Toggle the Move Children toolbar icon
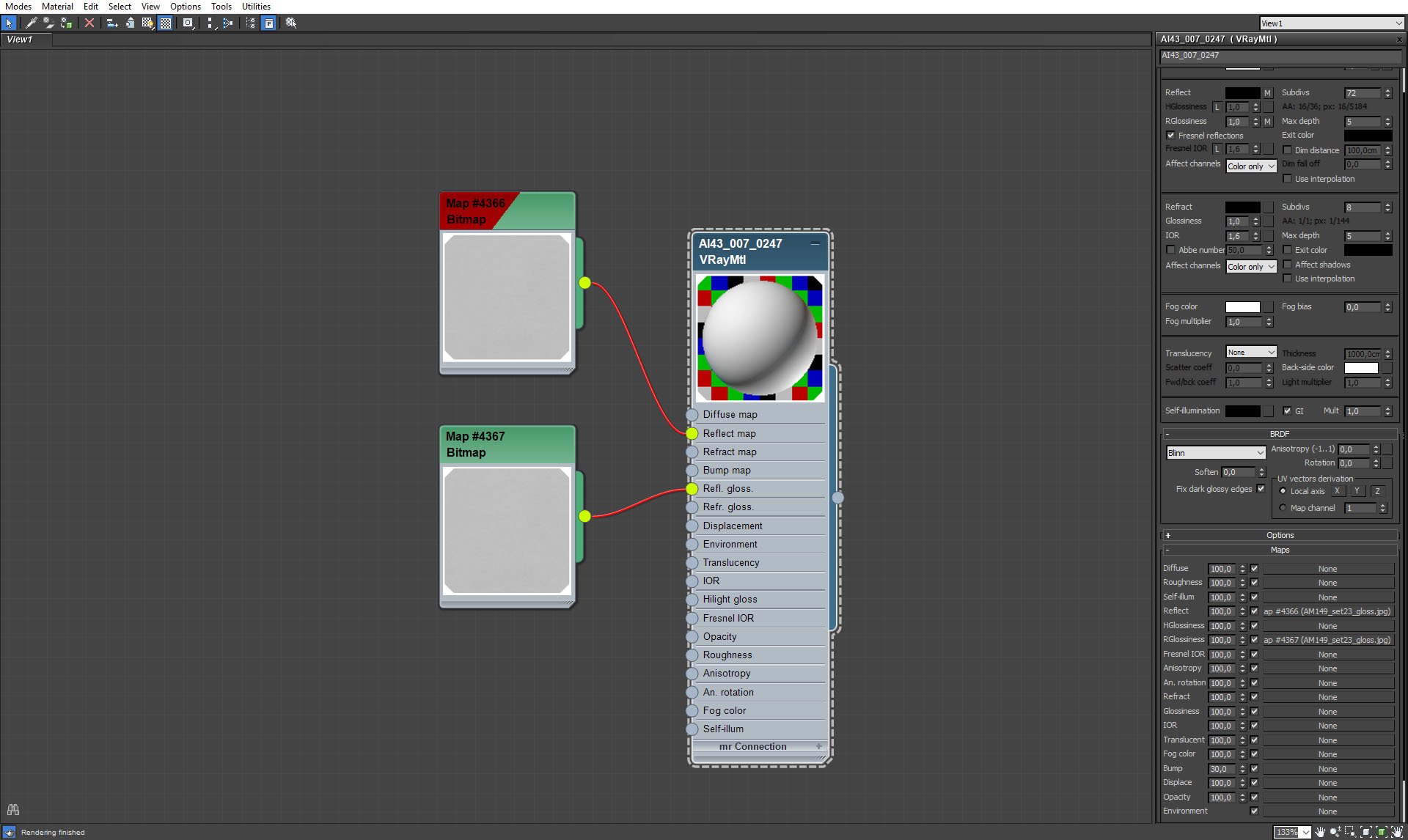This screenshot has height=840, width=1408. (112, 23)
